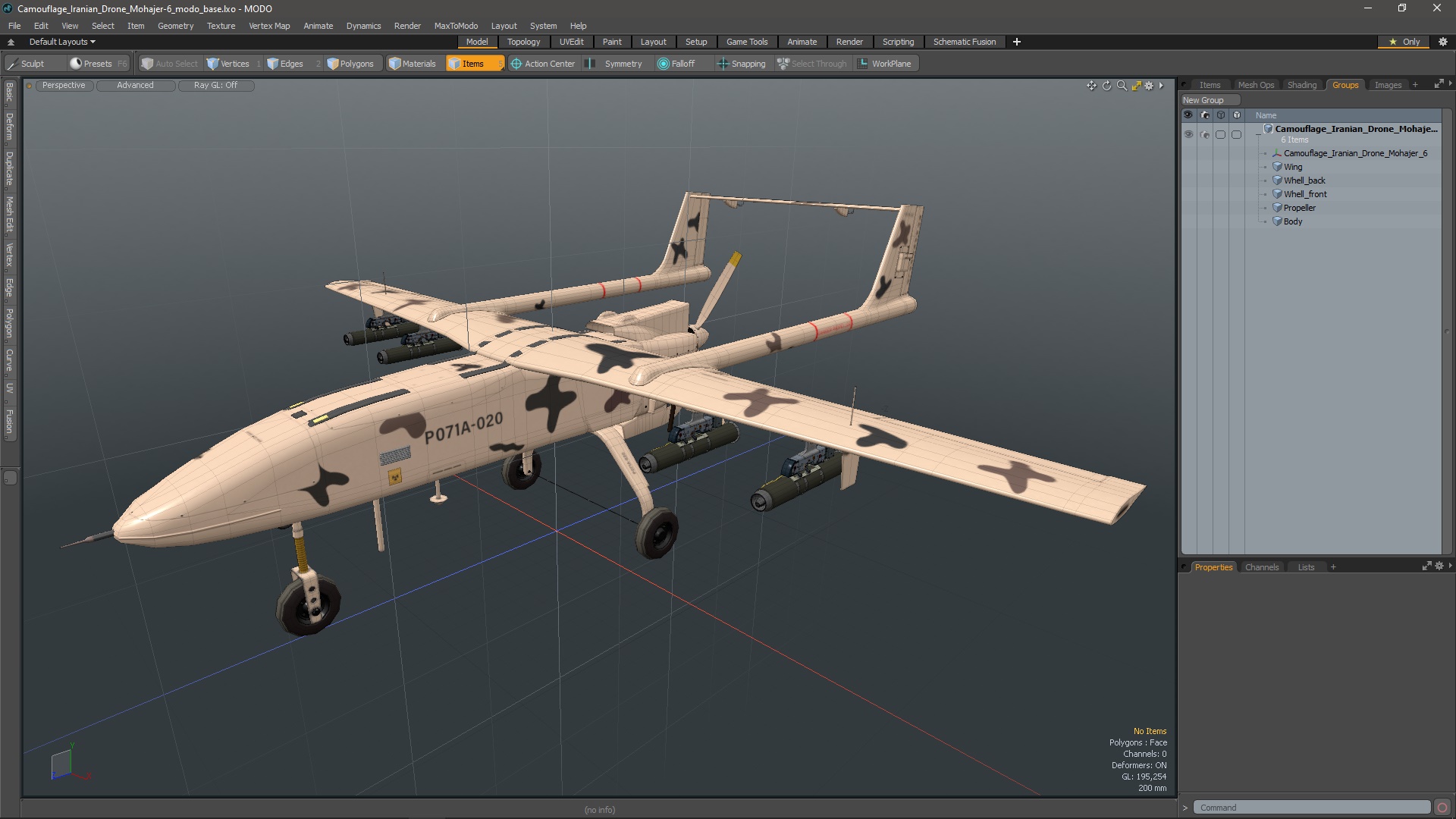The width and height of the screenshot is (1456, 819).
Task: Open the MaxToModo menu
Action: click(x=456, y=26)
